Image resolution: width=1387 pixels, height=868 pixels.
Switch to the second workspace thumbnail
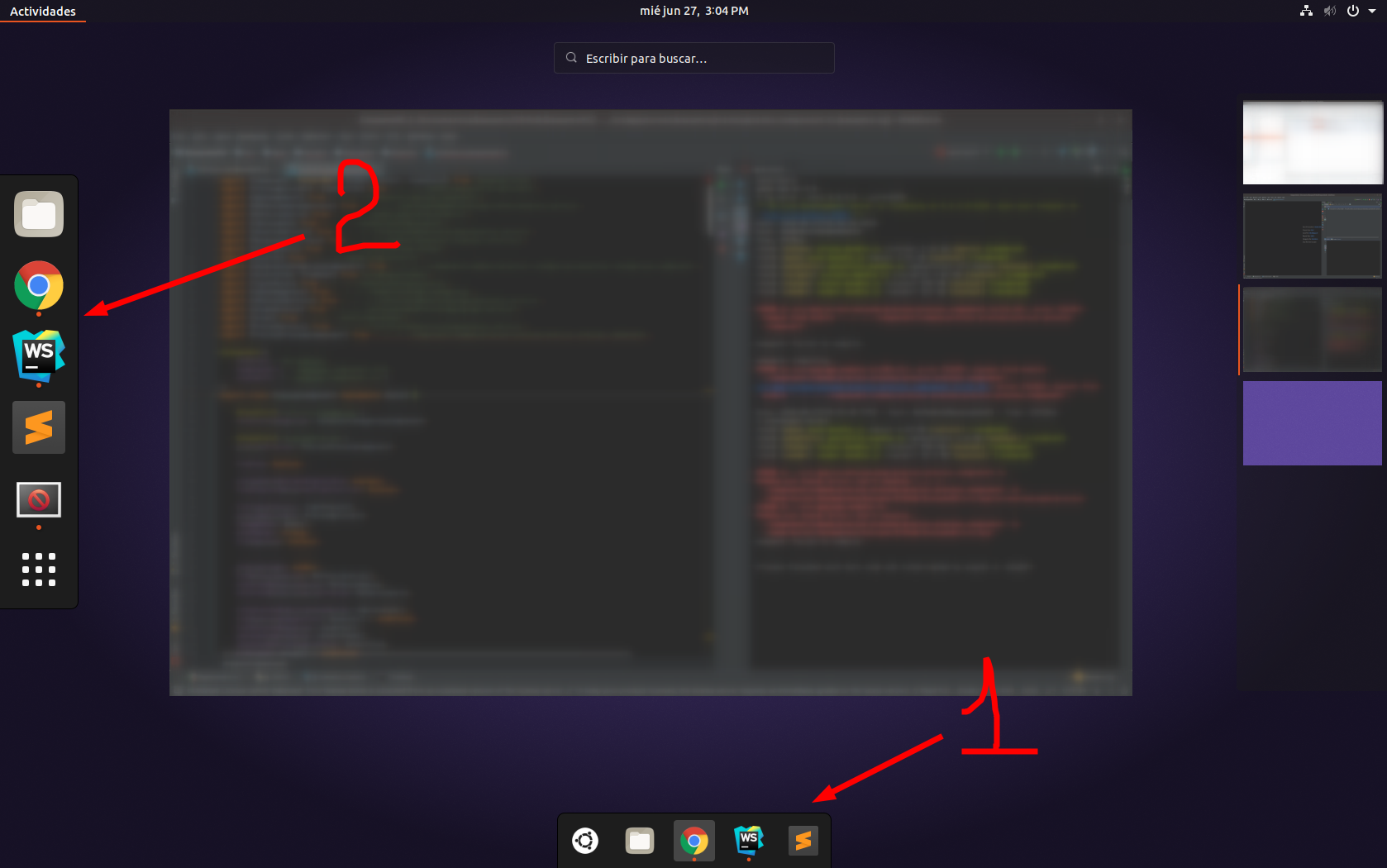pyautogui.click(x=1313, y=236)
